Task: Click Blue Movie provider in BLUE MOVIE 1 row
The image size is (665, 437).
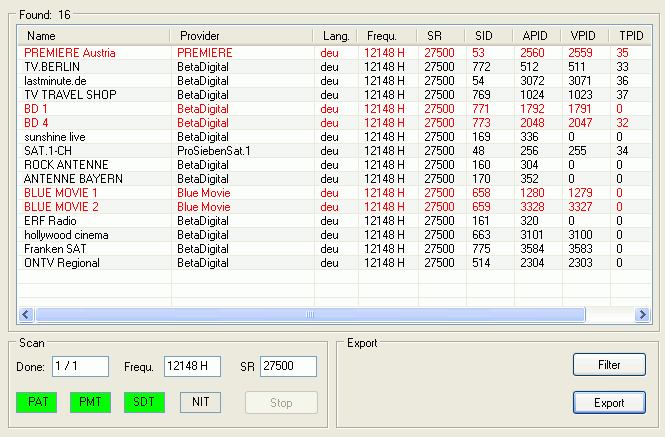Action: (204, 193)
